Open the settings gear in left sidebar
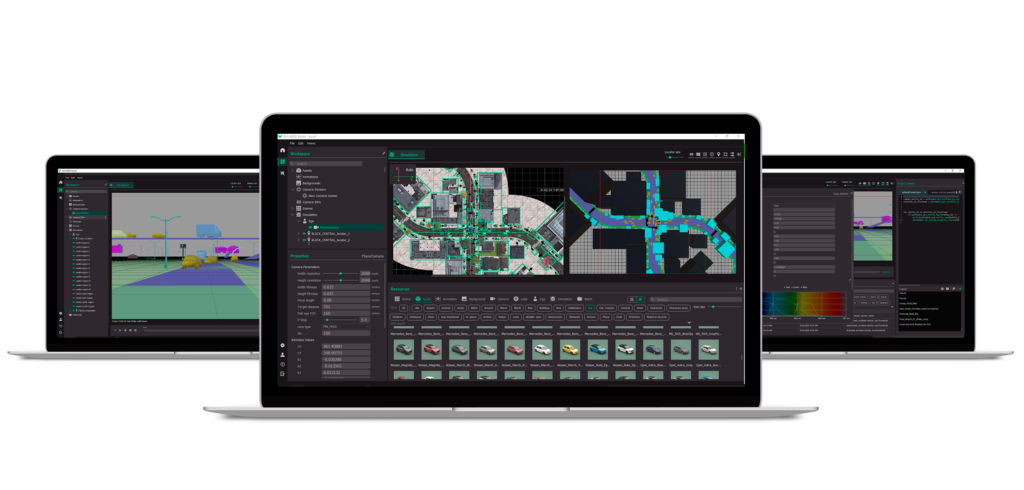The image size is (1024, 490). (x=282, y=345)
